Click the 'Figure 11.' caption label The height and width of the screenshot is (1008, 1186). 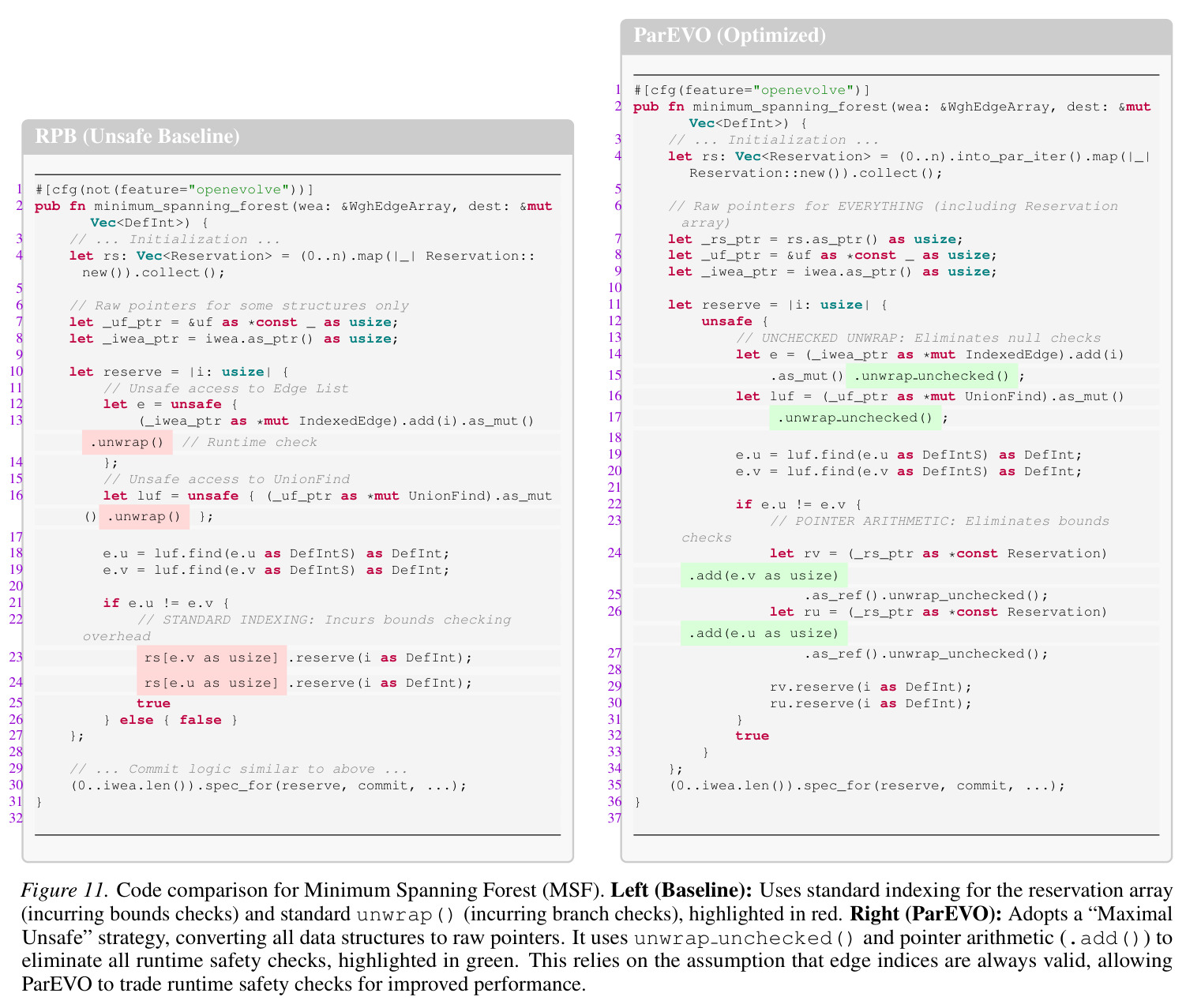click(x=64, y=890)
